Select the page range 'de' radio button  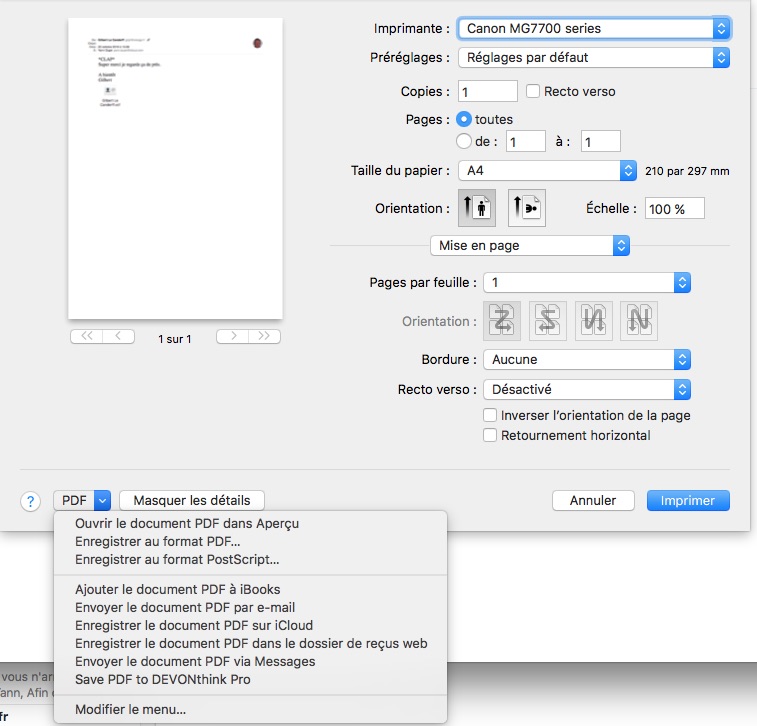tap(464, 142)
